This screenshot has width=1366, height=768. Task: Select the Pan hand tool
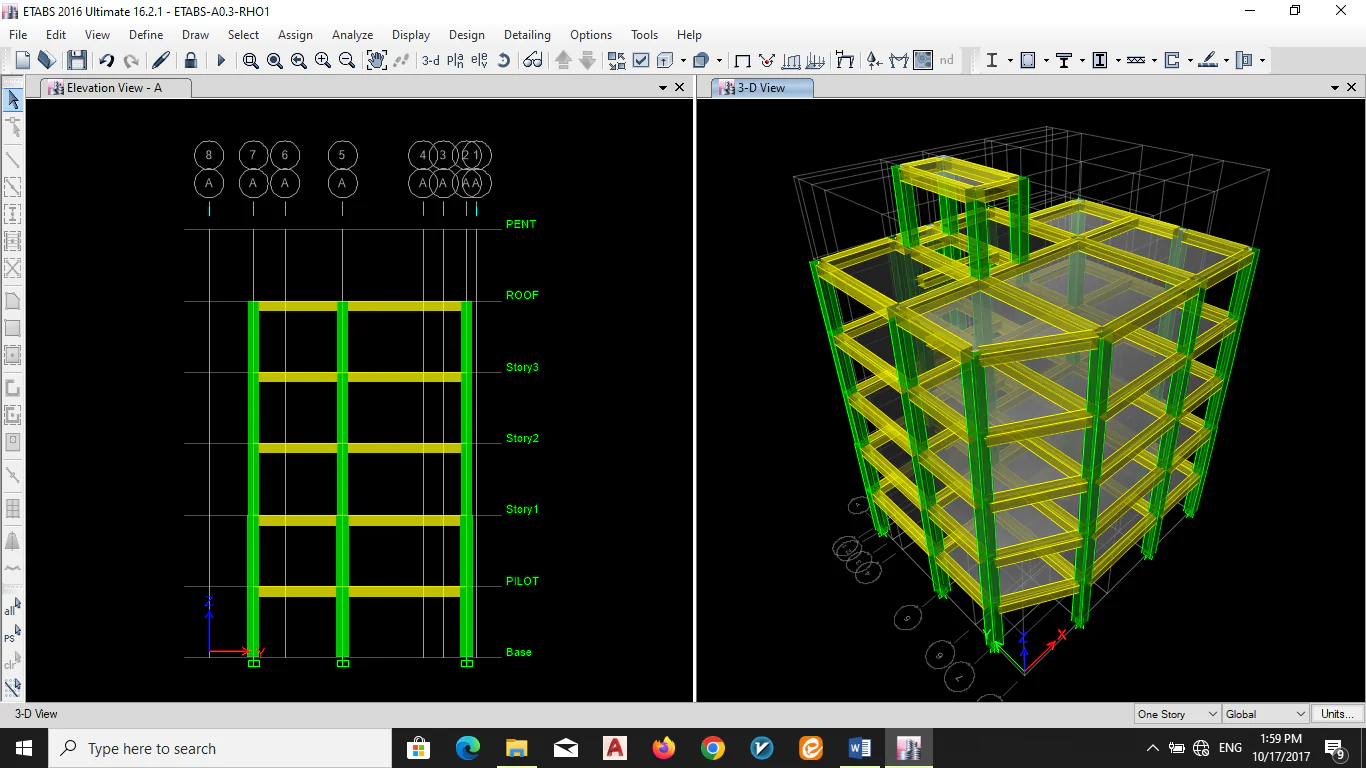(x=376, y=61)
